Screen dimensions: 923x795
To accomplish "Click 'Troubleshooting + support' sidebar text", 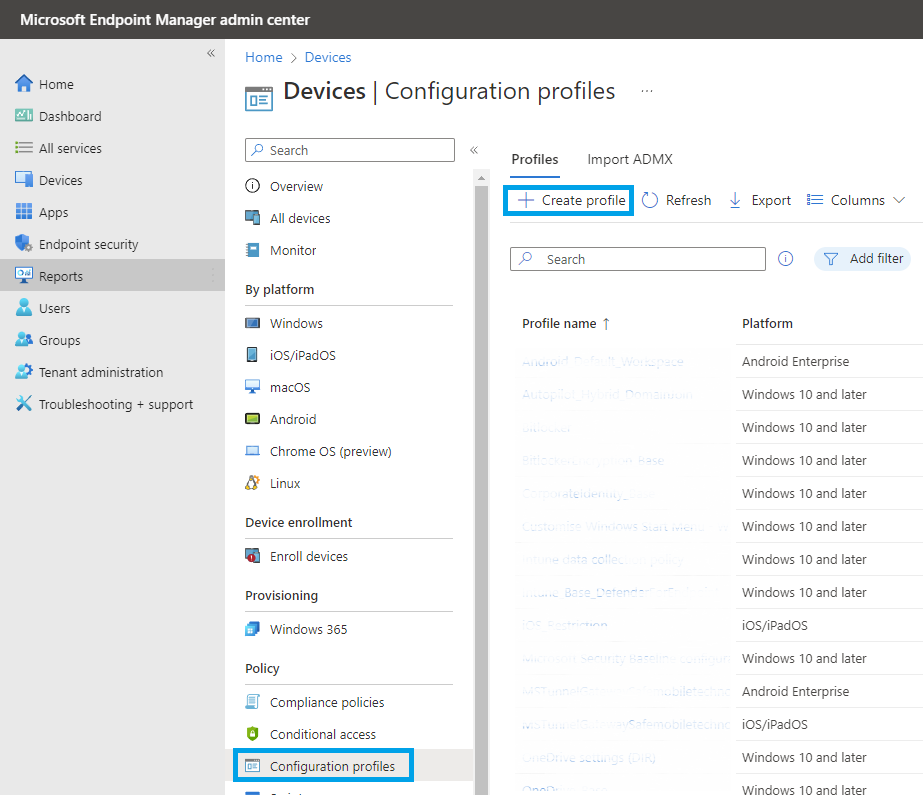I will (116, 404).
